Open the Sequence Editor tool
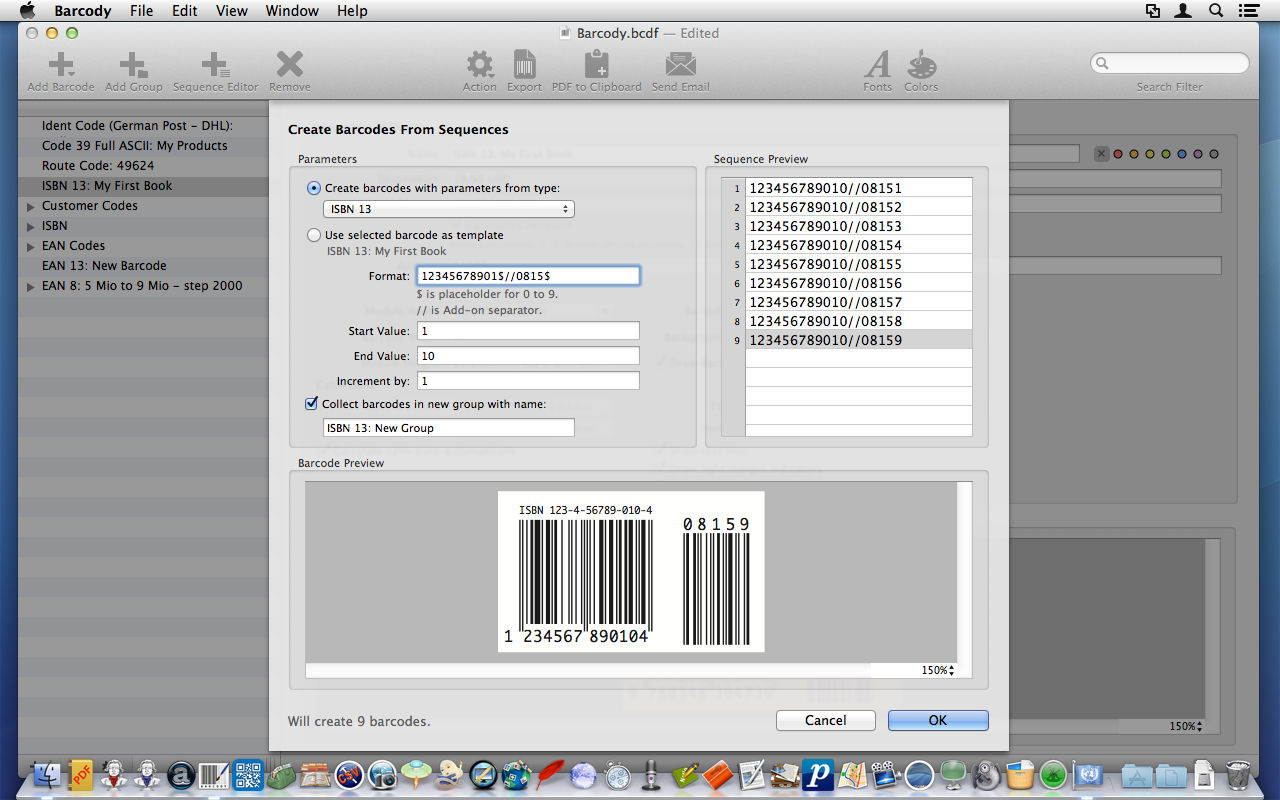The image size is (1280, 800). (x=215, y=66)
